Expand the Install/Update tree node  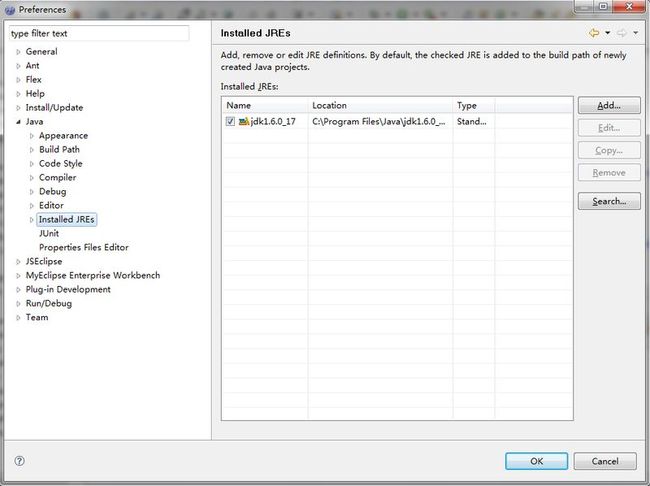(x=18, y=108)
